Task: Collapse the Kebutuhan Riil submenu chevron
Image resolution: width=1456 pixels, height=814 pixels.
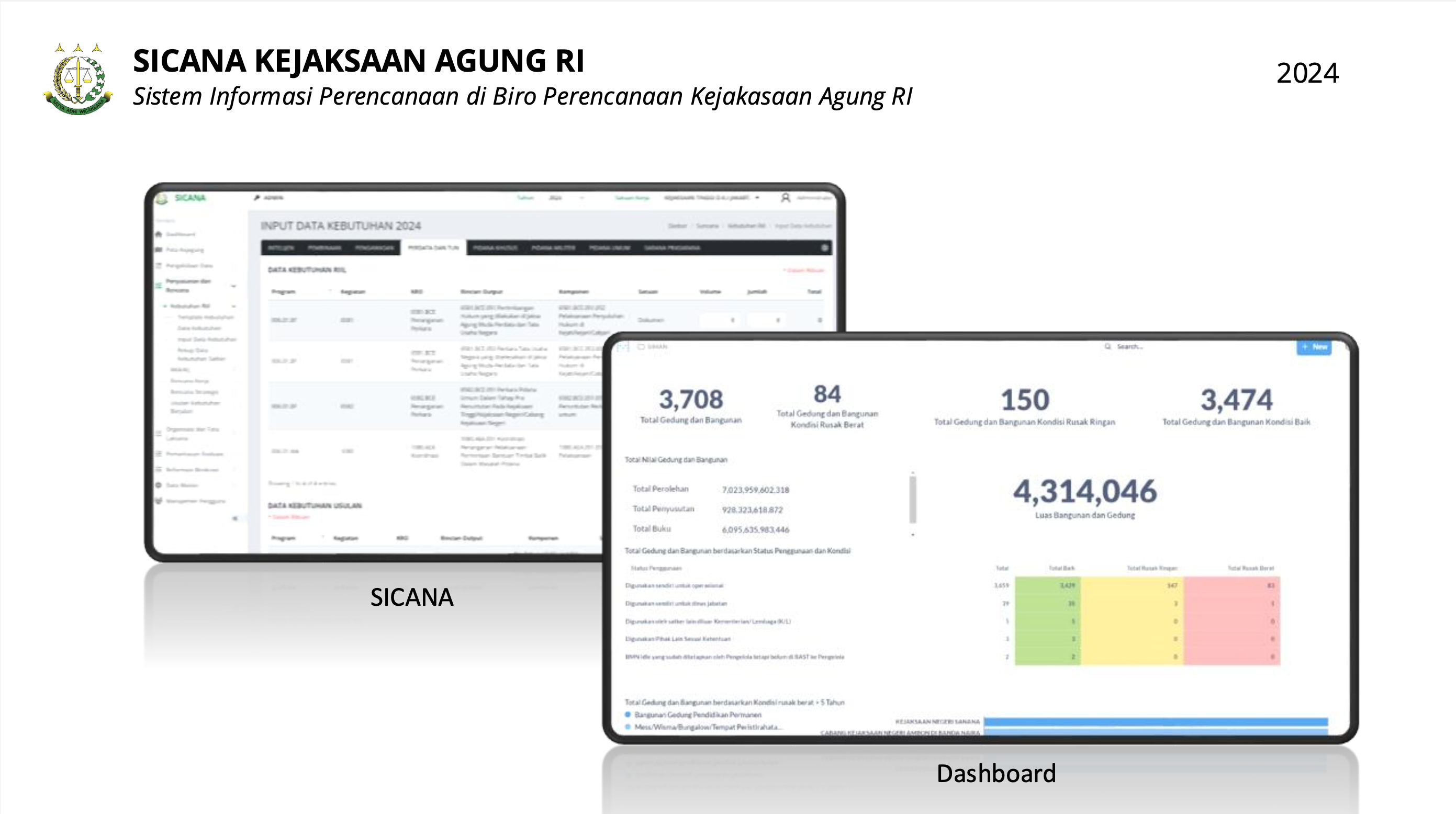Action: (233, 306)
